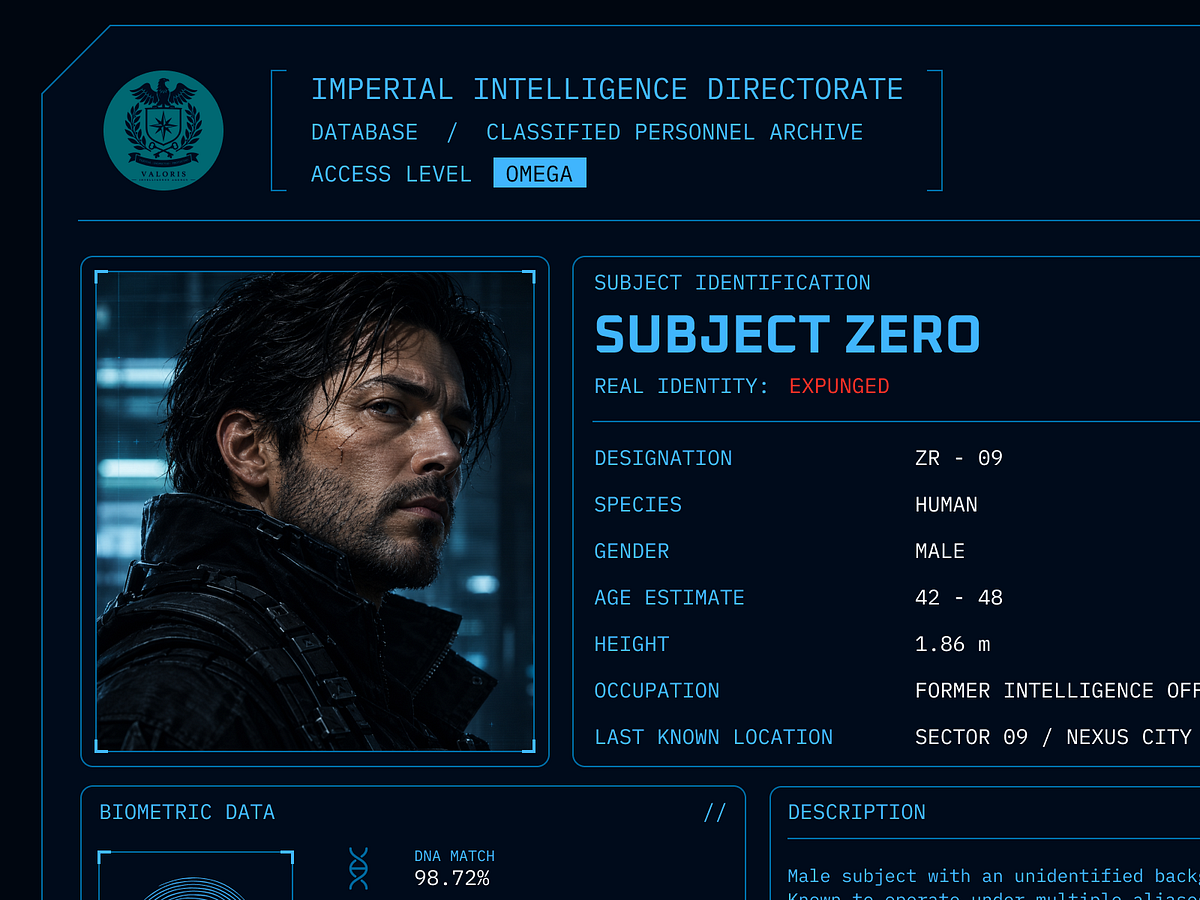Image resolution: width=1200 pixels, height=900 pixels.
Task: Click the HEIGHT field label
Action: click(632, 644)
